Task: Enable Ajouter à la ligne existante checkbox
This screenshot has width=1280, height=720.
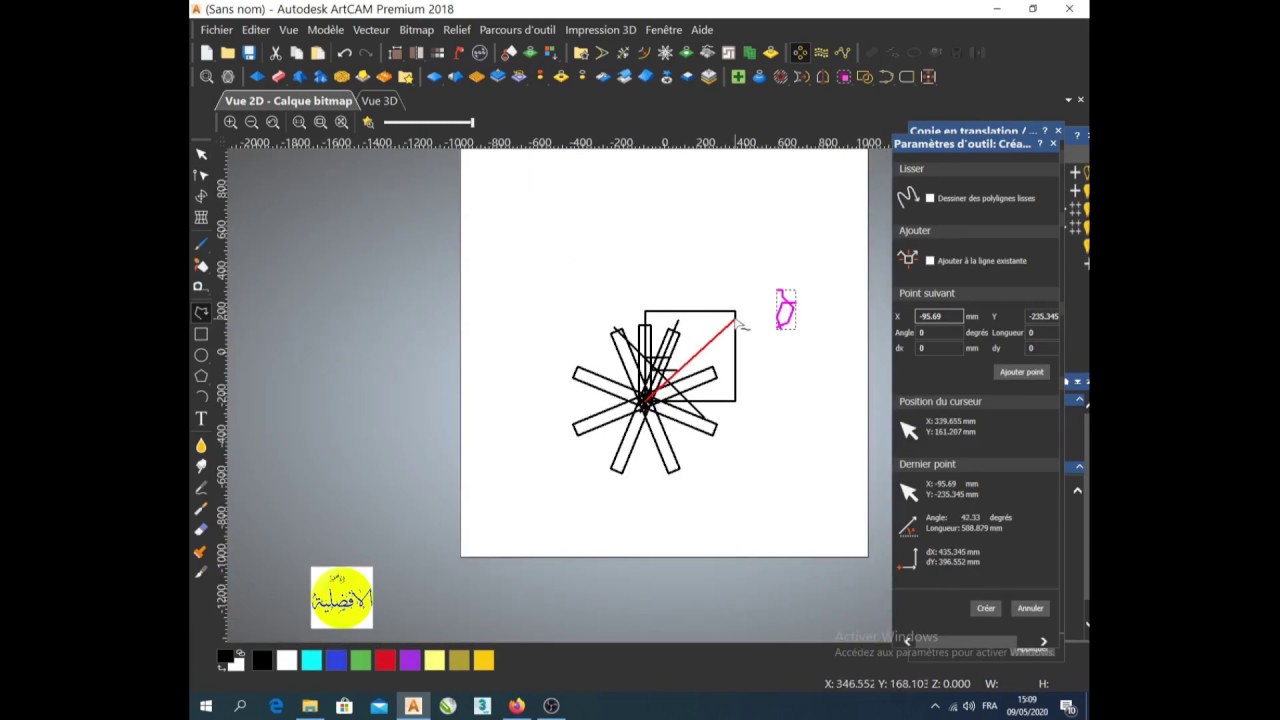Action: [x=930, y=261]
